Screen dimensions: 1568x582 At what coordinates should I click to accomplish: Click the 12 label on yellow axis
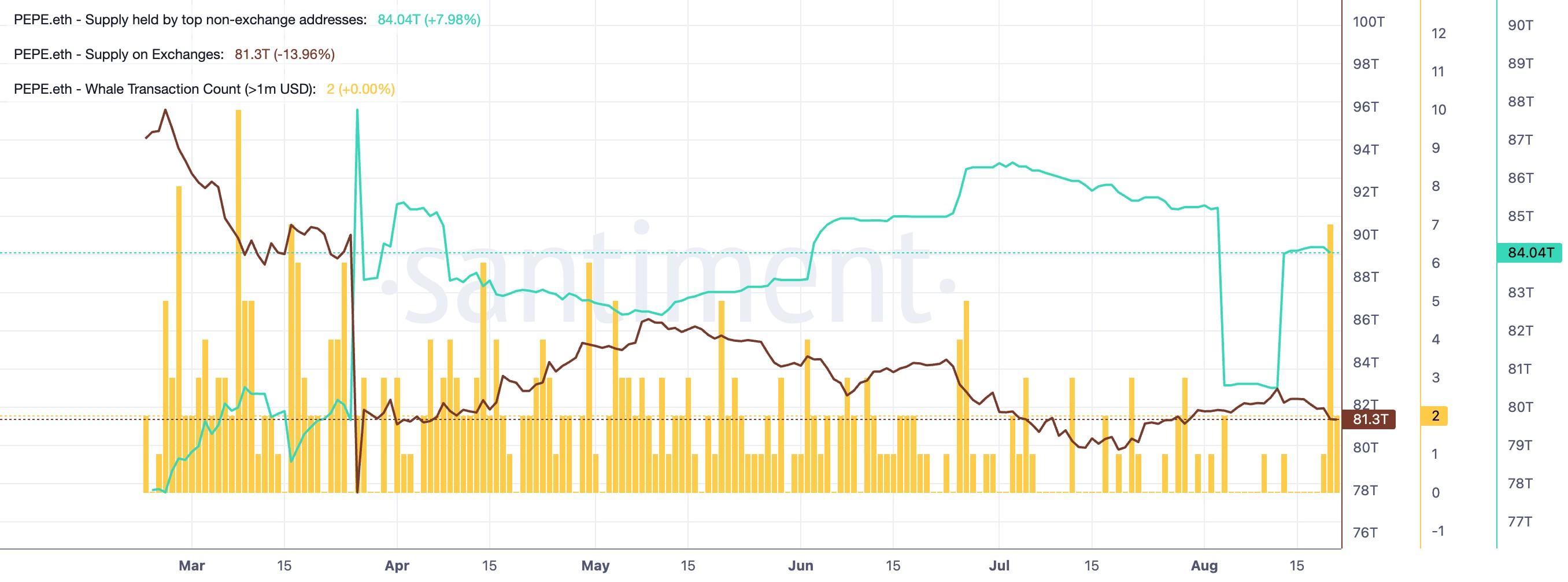(1438, 34)
